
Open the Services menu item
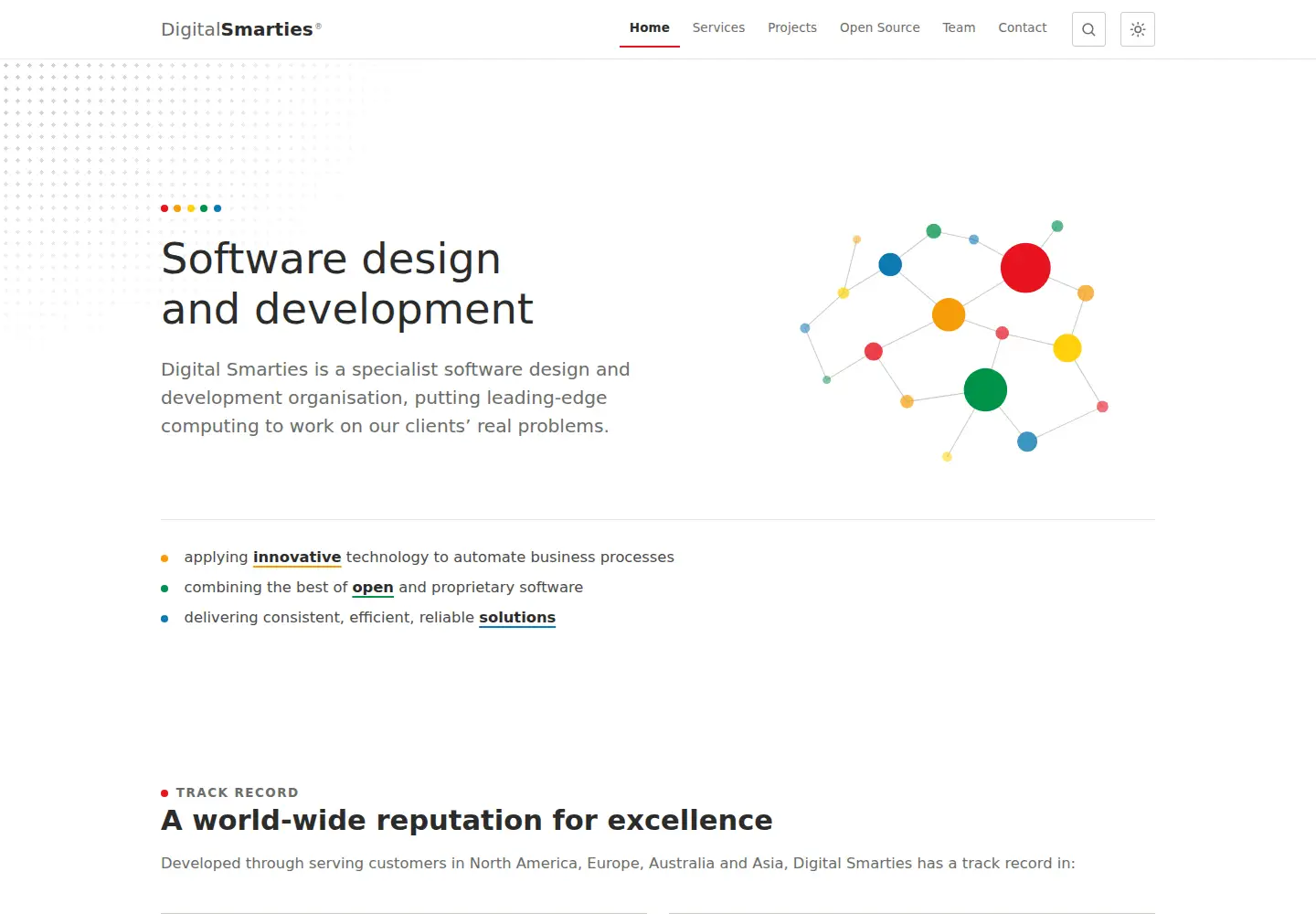[x=718, y=28]
